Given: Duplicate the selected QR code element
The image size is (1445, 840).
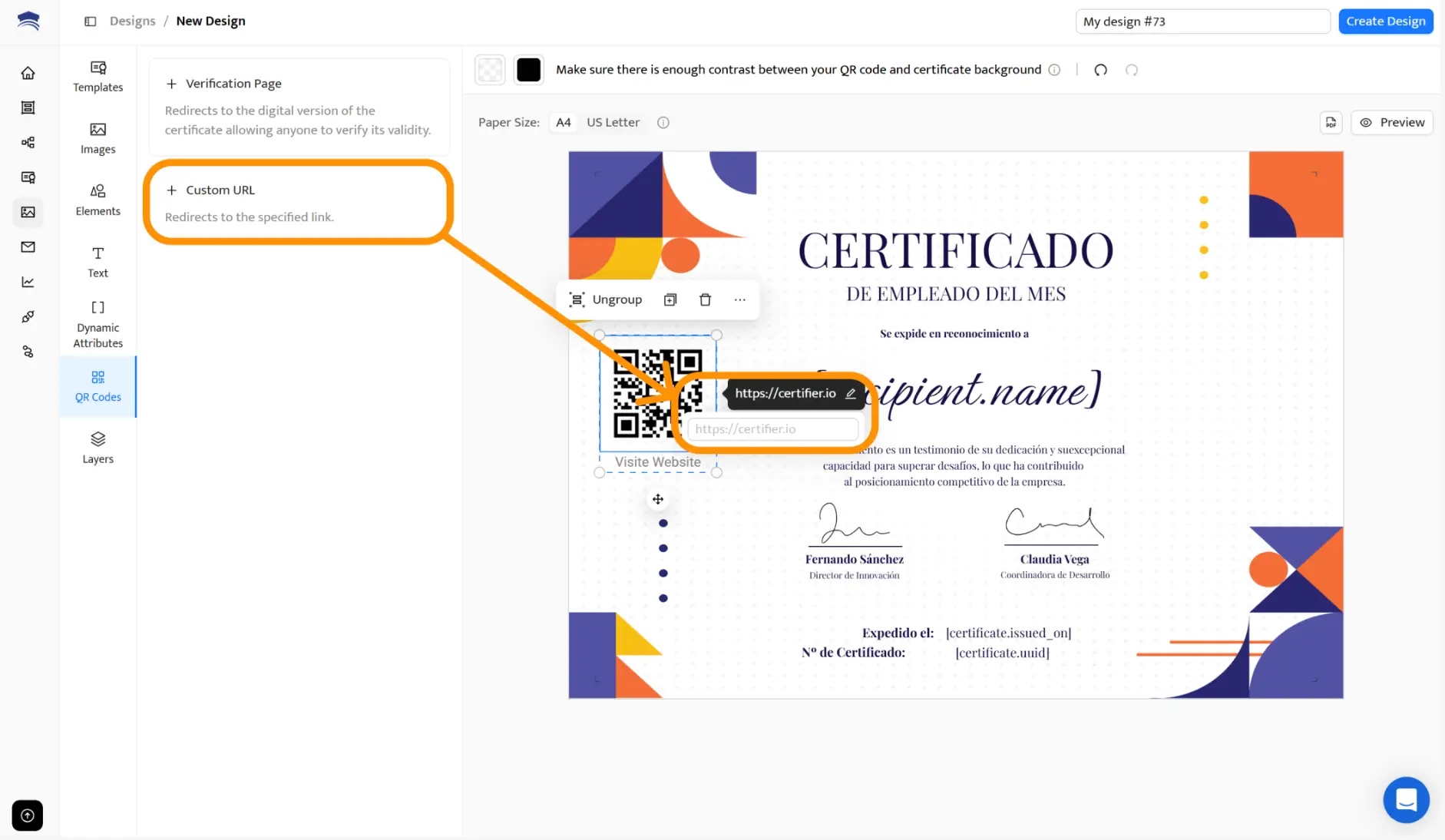Looking at the screenshot, I should 670,299.
